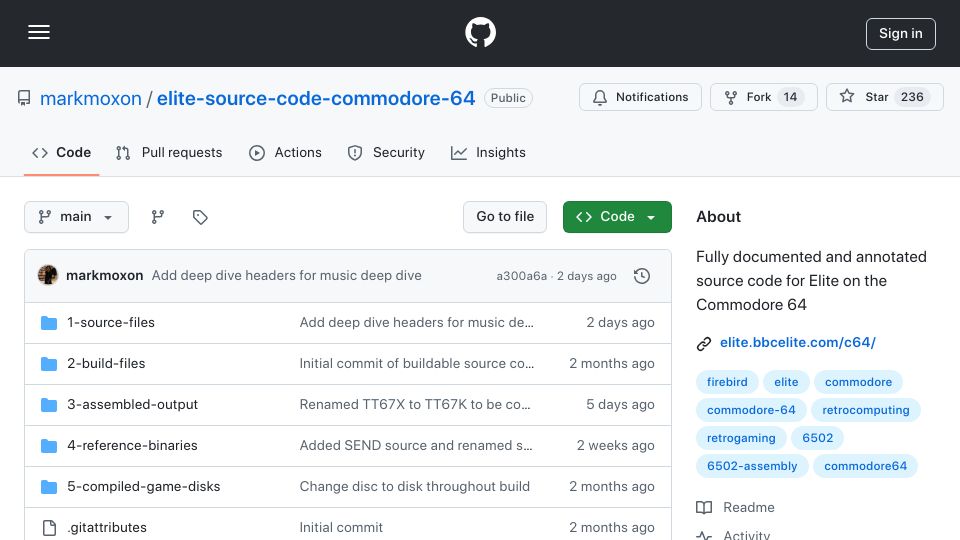
Task: Open the elite.bbcelite.com/c64/ website link
Action: click(x=798, y=343)
